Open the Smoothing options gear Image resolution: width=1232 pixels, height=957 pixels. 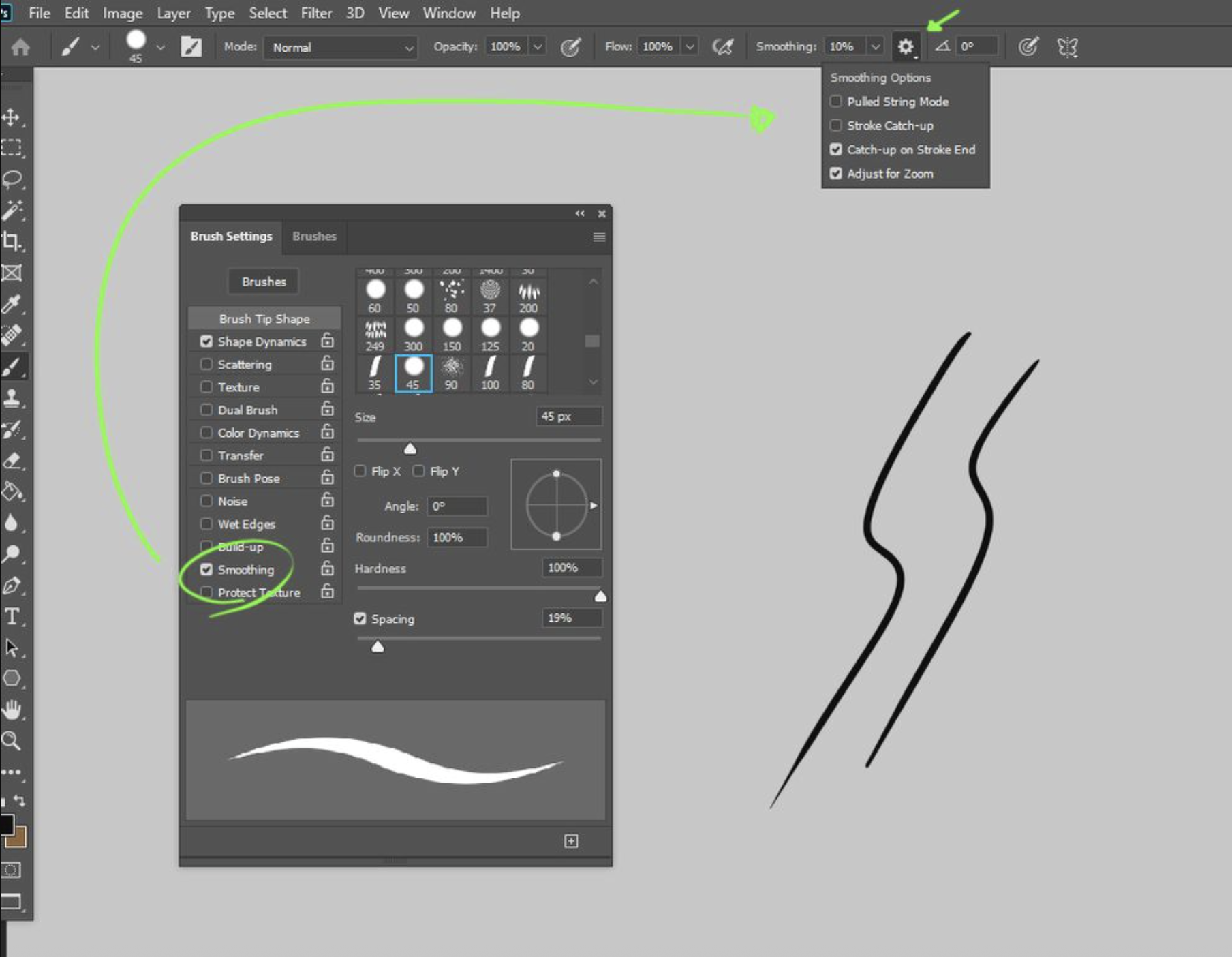coord(905,46)
